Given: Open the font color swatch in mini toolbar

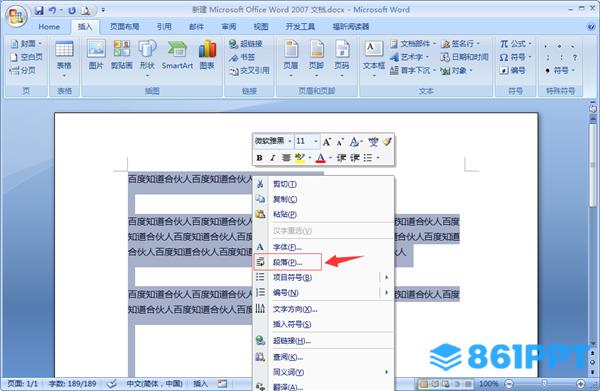Looking at the screenshot, I should (x=321, y=158).
